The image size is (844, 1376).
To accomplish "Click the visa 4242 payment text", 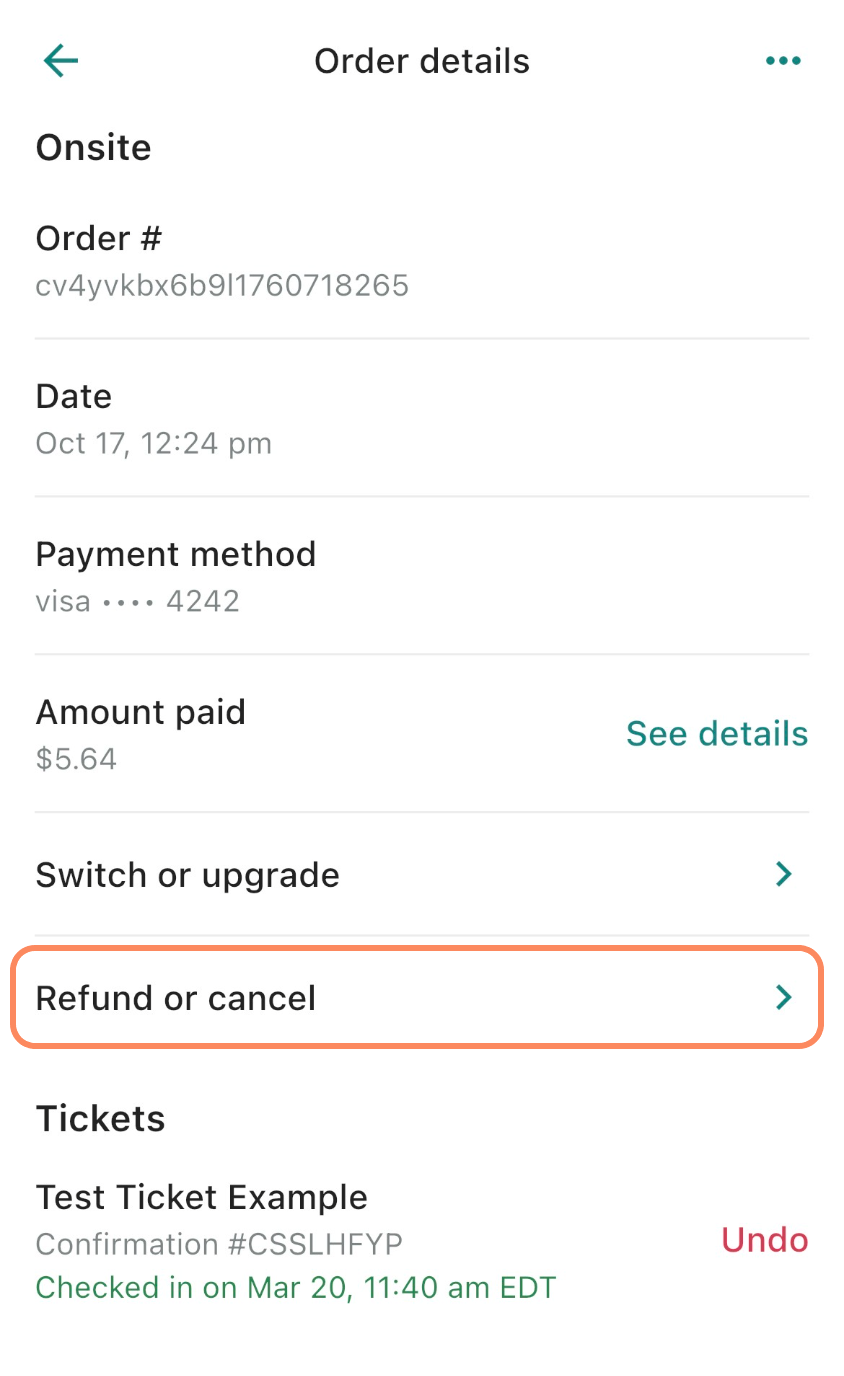I will 138,601.
